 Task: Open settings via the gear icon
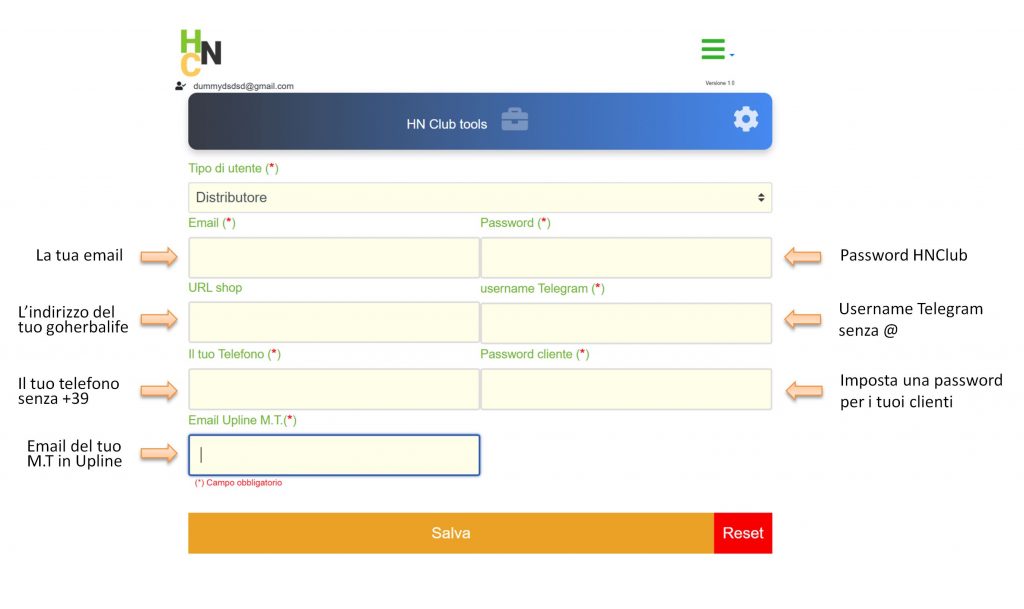pos(746,119)
